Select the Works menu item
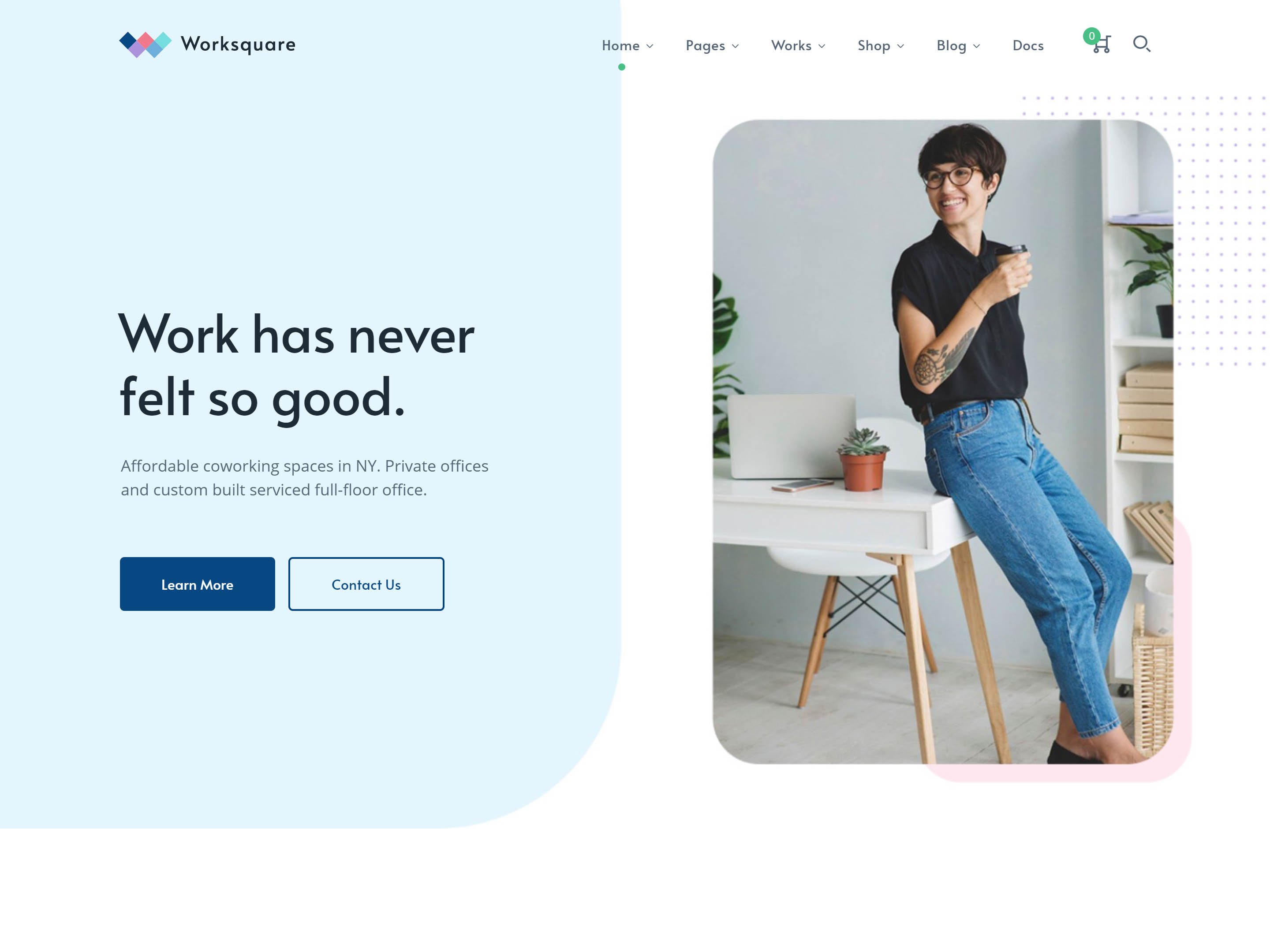This screenshot has width=1270, height=952. pyautogui.click(x=791, y=46)
